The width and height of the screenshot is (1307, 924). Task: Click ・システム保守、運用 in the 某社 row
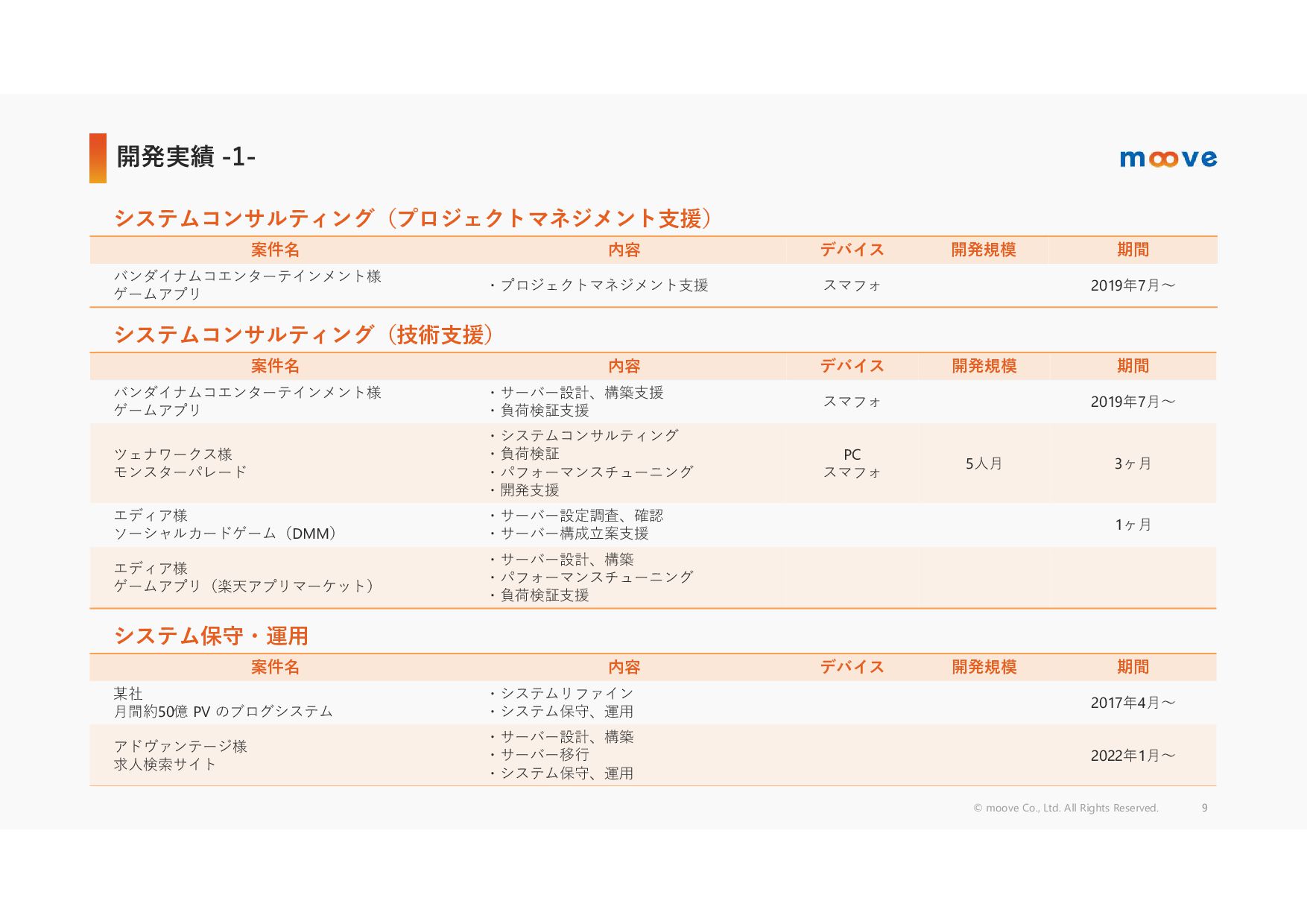point(561,712)
